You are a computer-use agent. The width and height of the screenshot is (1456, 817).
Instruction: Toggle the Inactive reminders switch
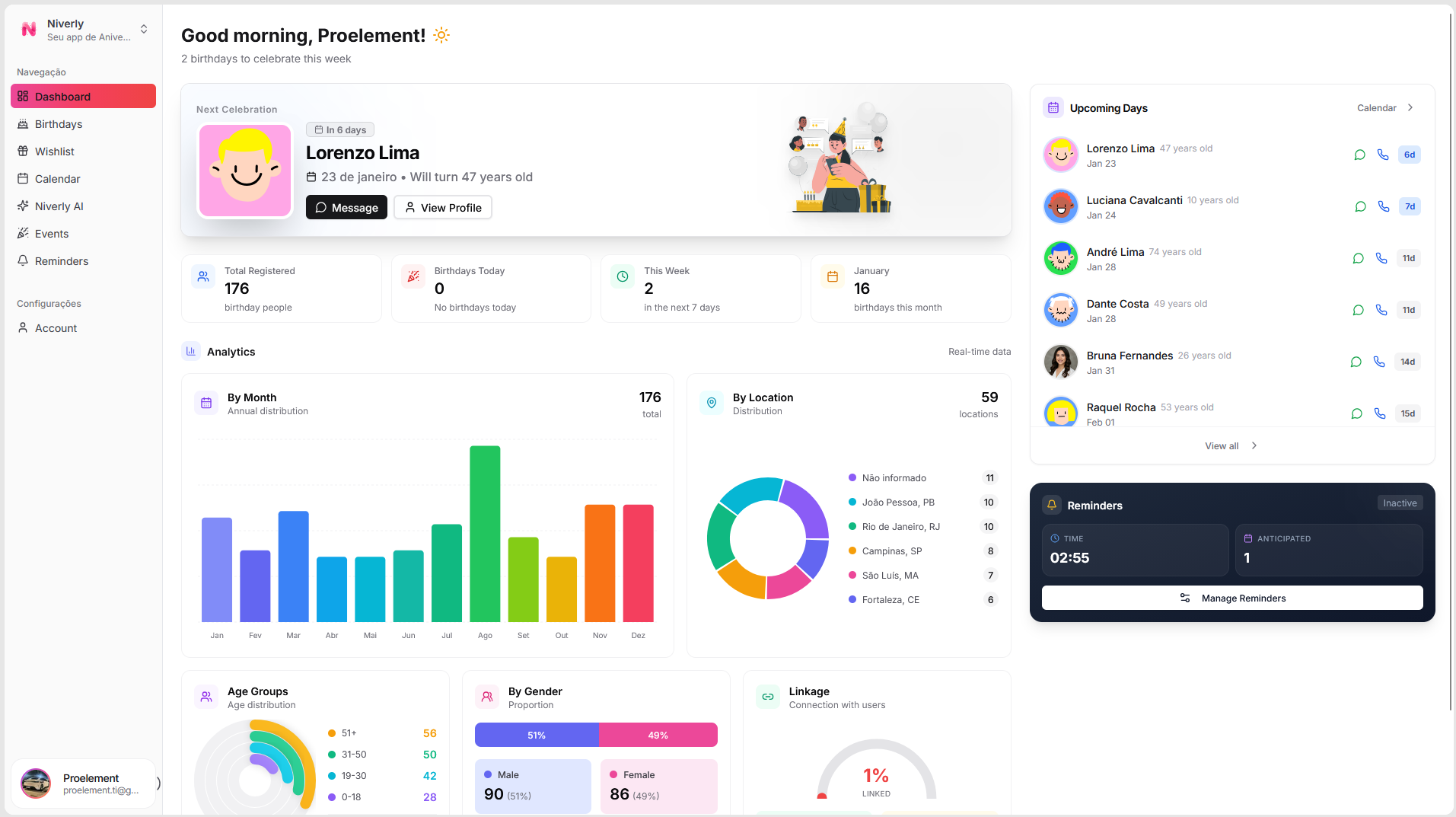pos(1399,503)
